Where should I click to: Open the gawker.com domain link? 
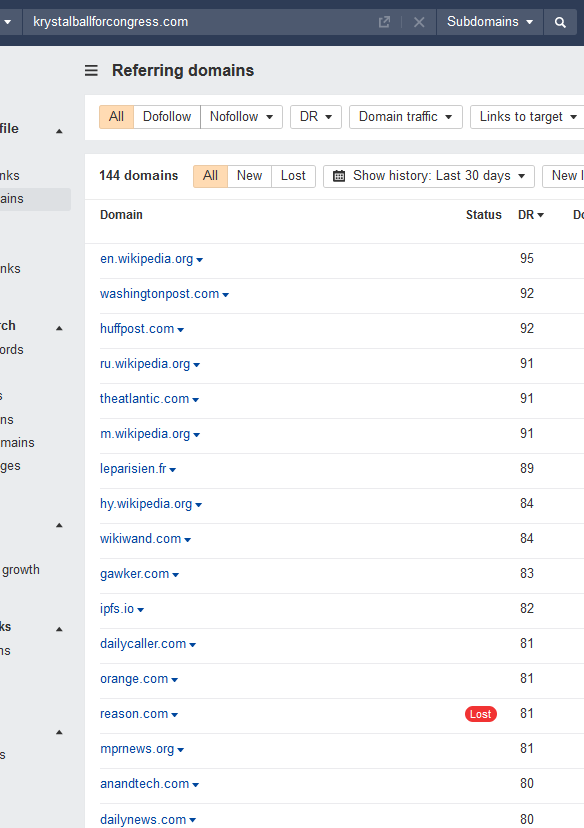[x=135, y=573]
